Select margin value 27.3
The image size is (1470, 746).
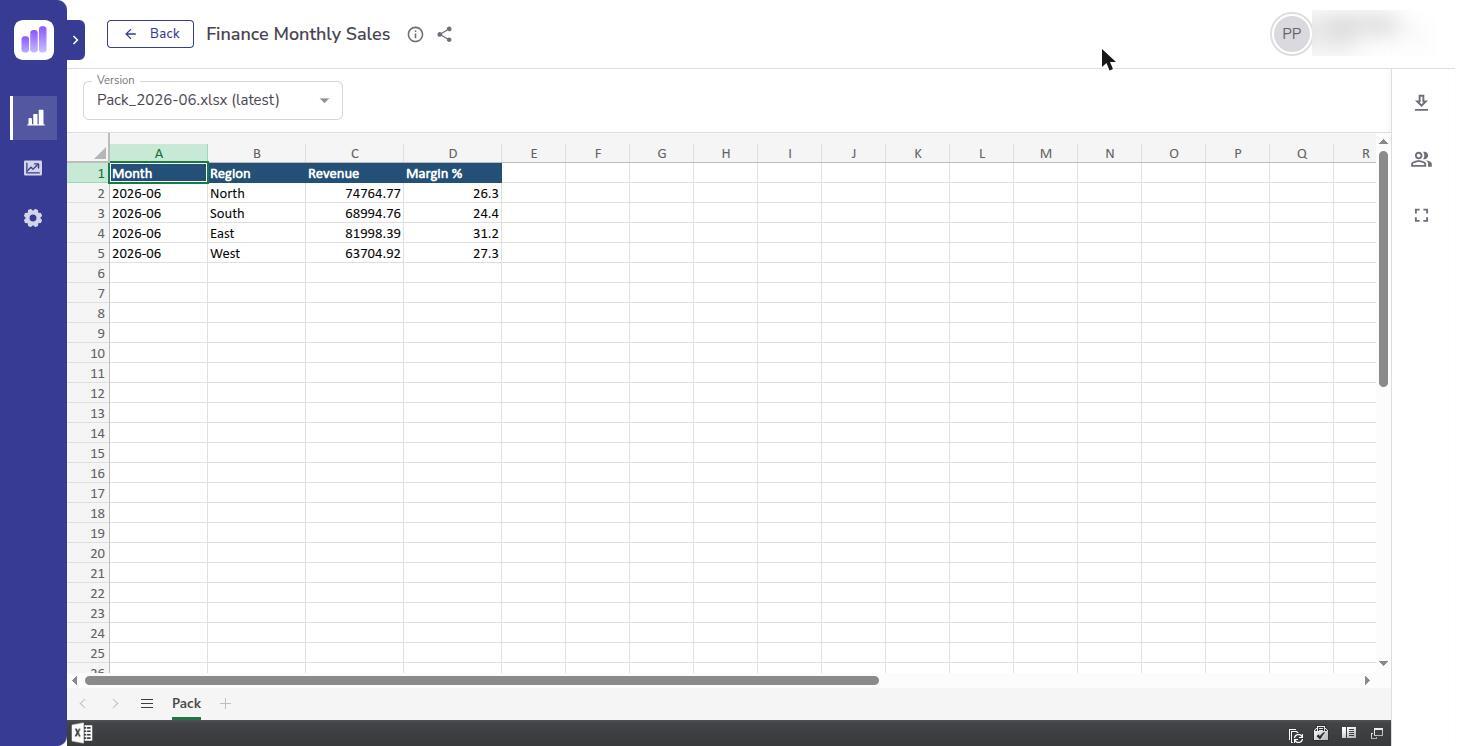[x=452, y=253]
